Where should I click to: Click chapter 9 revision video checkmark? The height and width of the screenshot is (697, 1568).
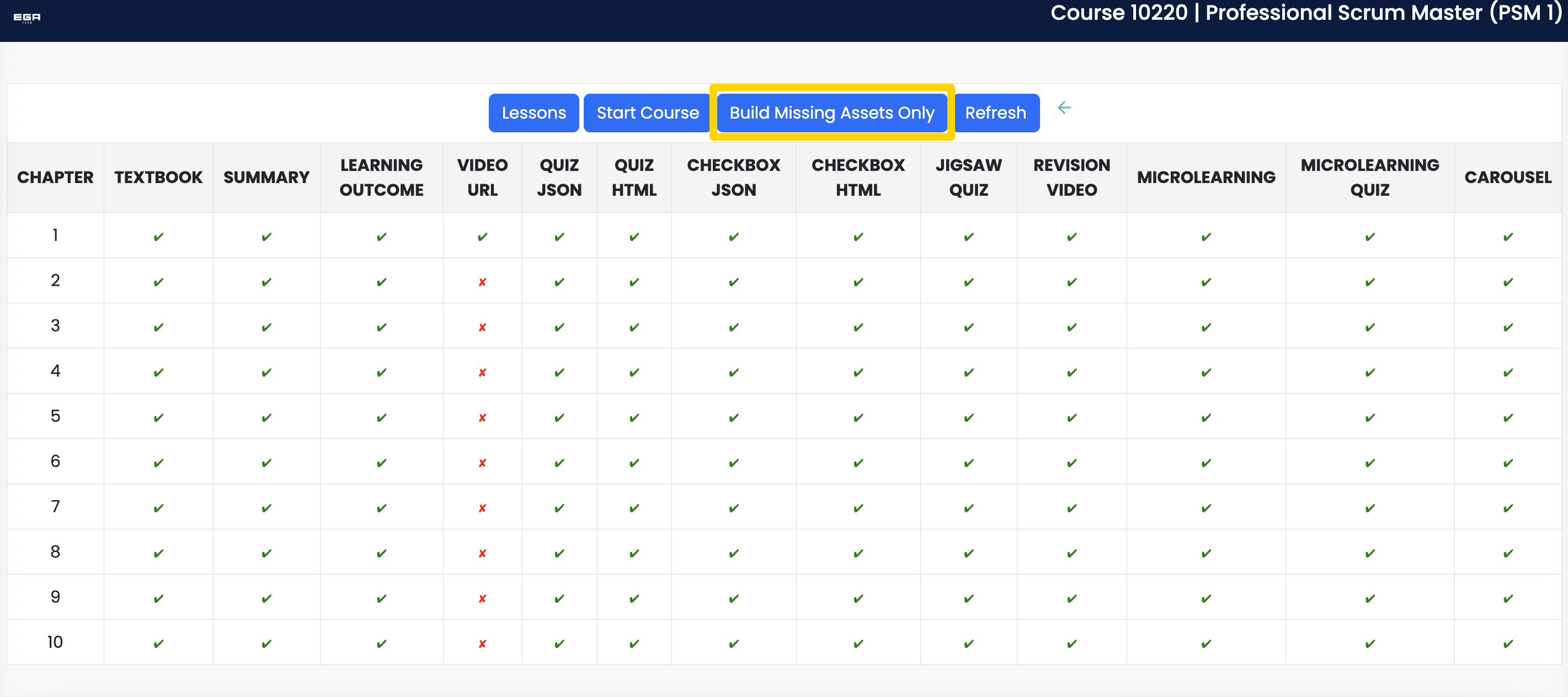coord(1071,599)
